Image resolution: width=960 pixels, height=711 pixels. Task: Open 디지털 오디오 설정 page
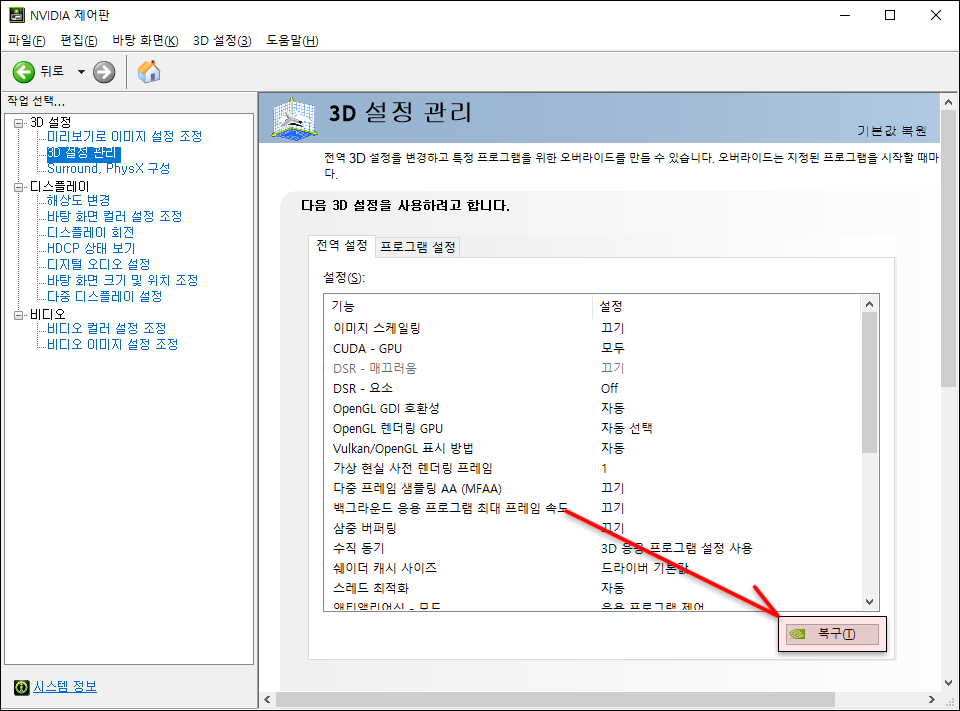pyautogui.click(x=99, y=264)
